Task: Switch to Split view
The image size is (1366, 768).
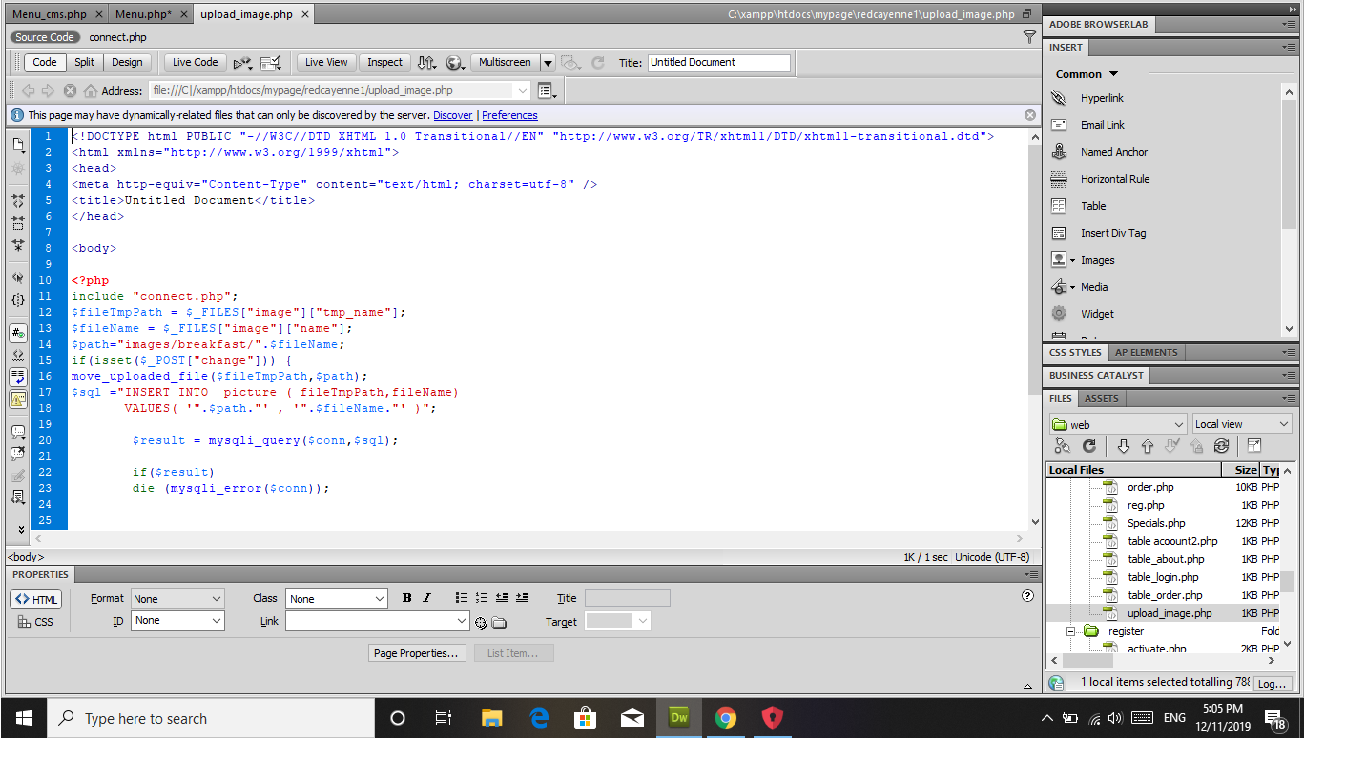Action: point(85,62)
